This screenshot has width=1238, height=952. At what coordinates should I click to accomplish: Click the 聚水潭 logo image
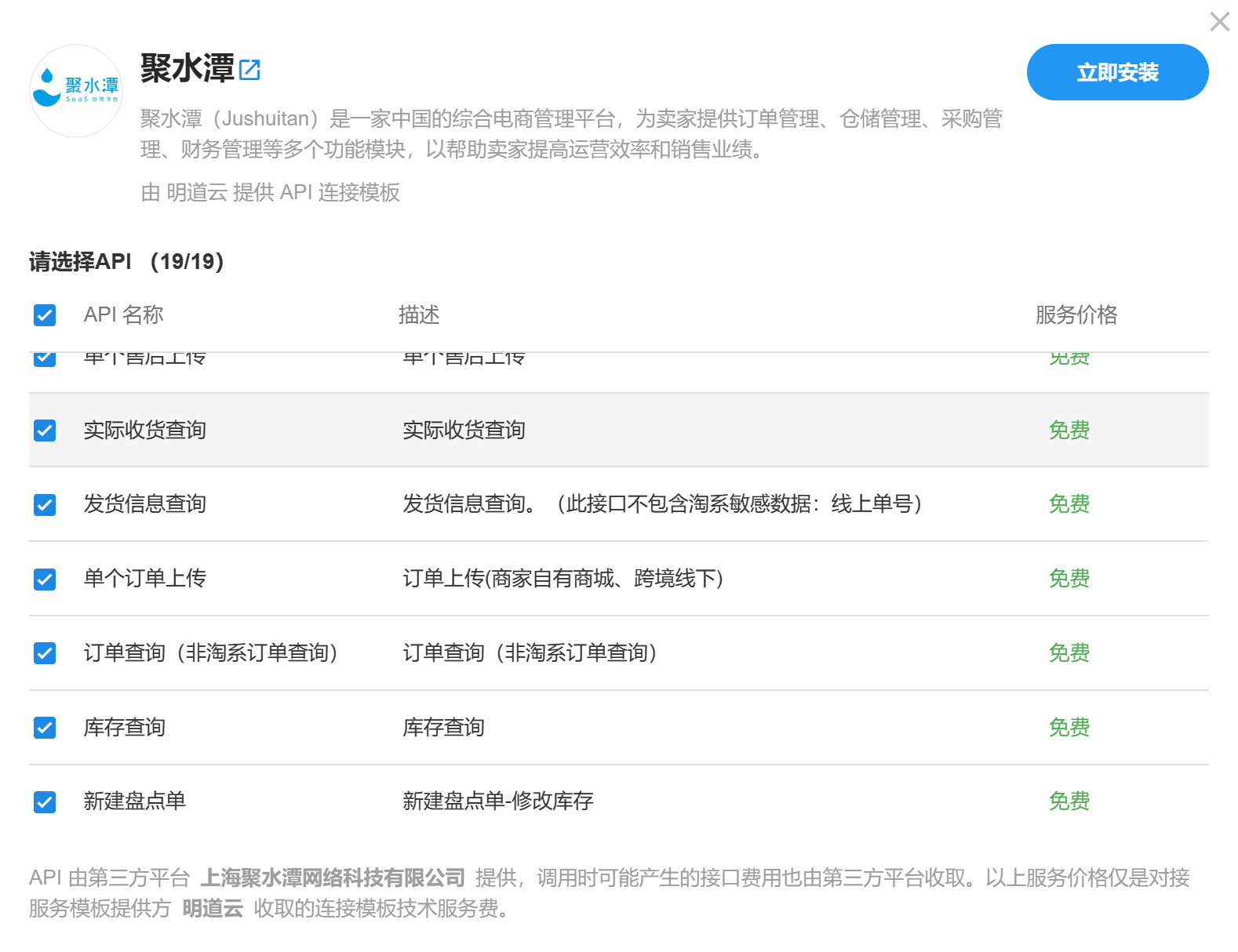[76, 91]
